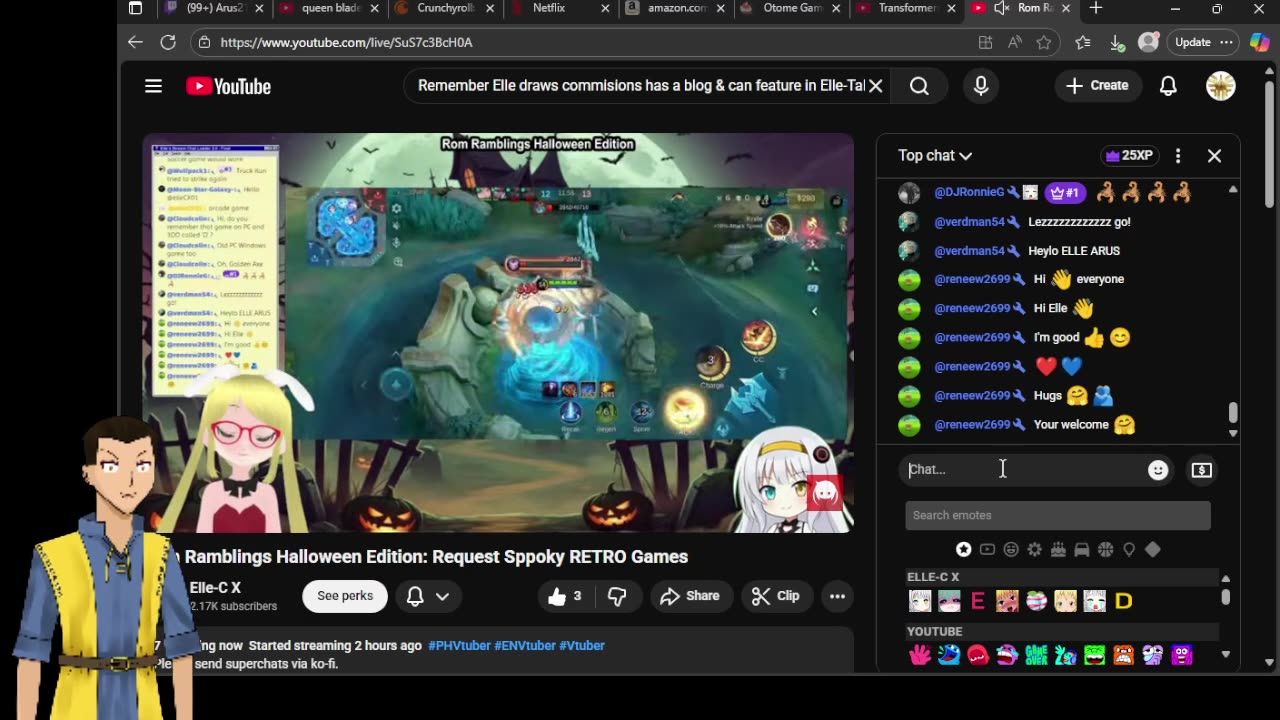The width and height of the screenshot is (1280, 720).
Task: Dislike the live stream video
Action: [x=617, y=596]
